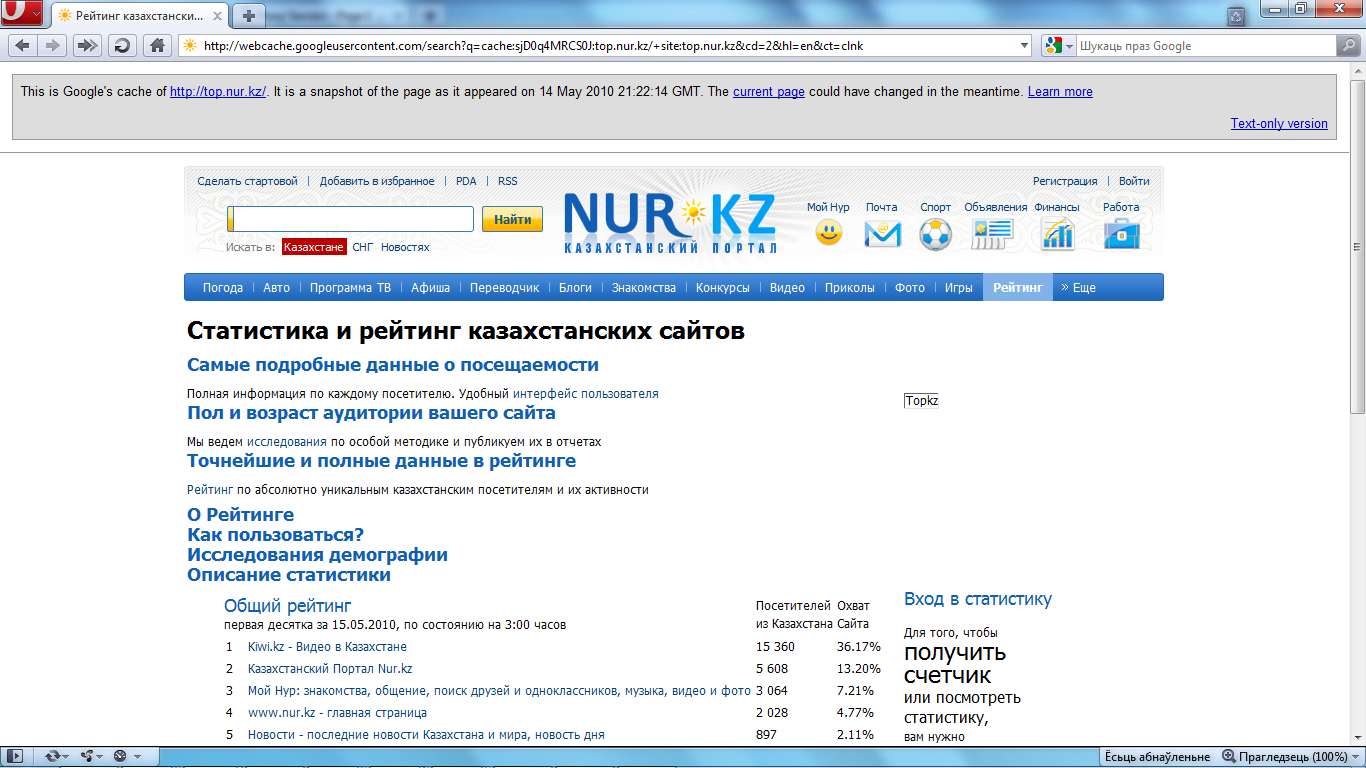Image resolution: width=1366 pixels, height=768 pixels.
Task: Open Opera Unite icon
Action: pyautogui.click(x=86, y=757)
